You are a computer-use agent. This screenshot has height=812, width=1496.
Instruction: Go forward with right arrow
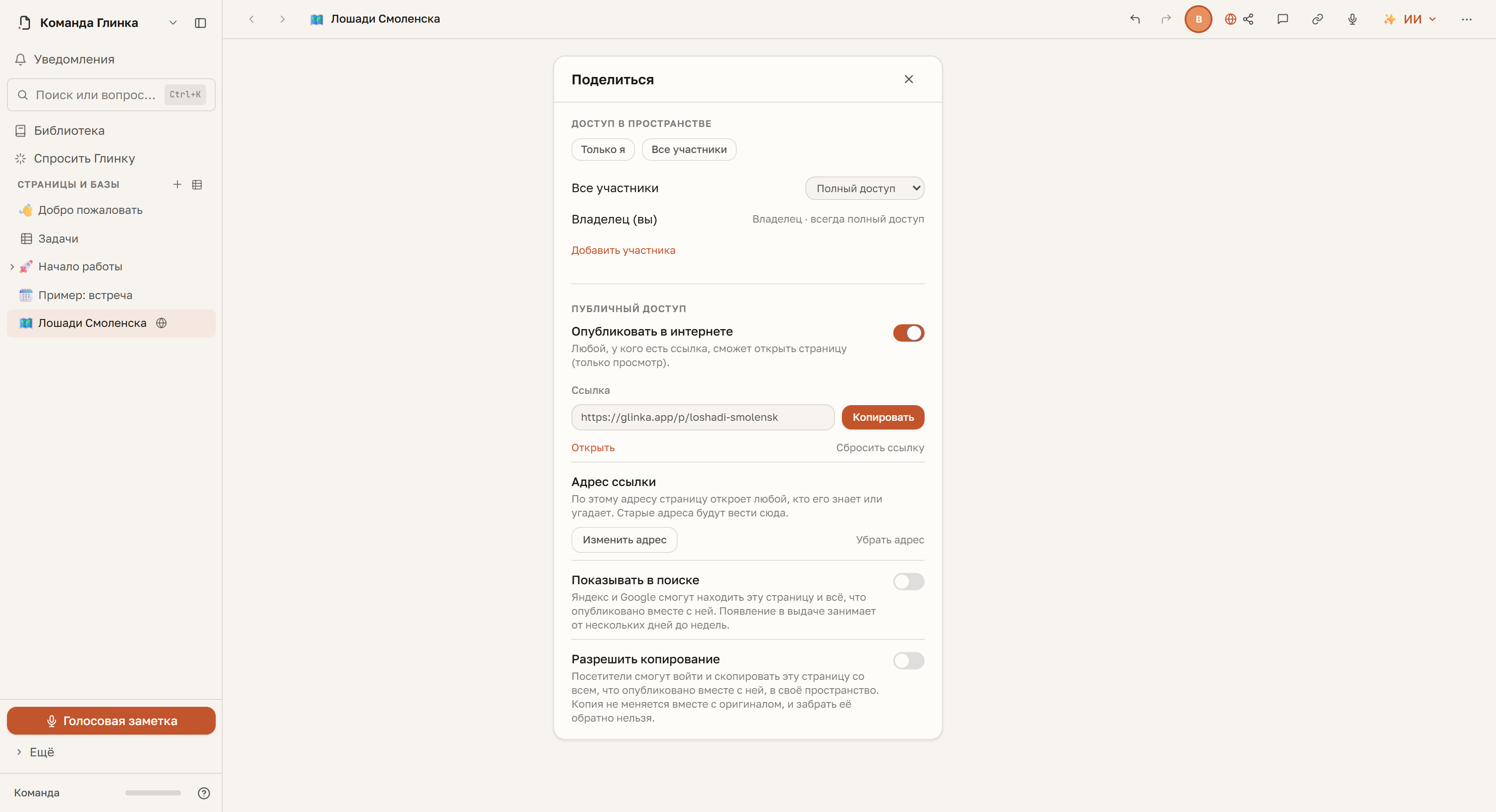[282, 19]
